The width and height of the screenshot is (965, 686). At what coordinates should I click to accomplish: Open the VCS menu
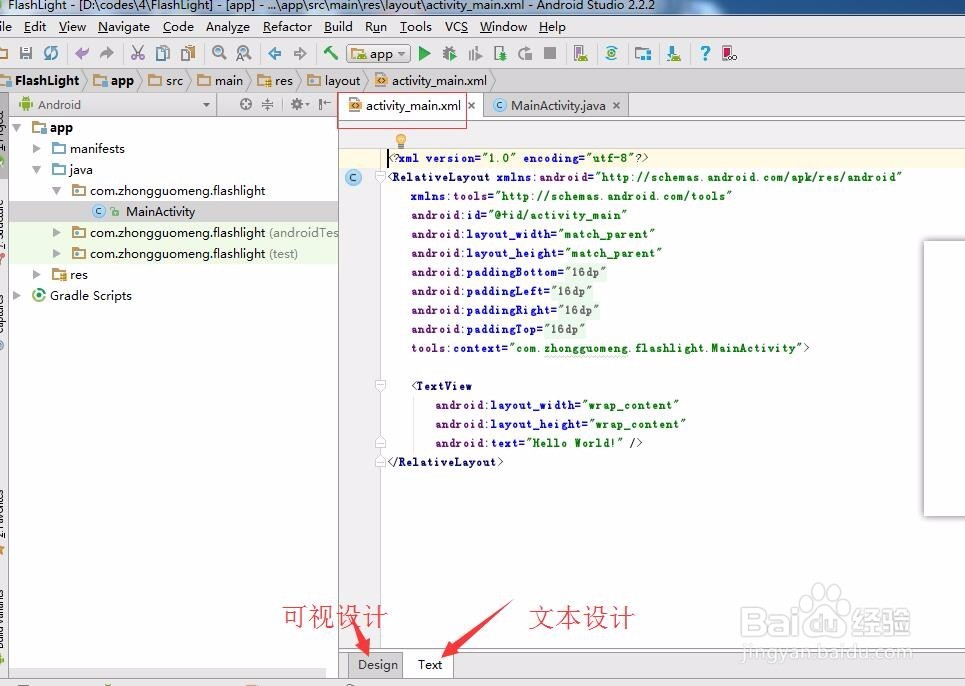click(x=456, y=27)
